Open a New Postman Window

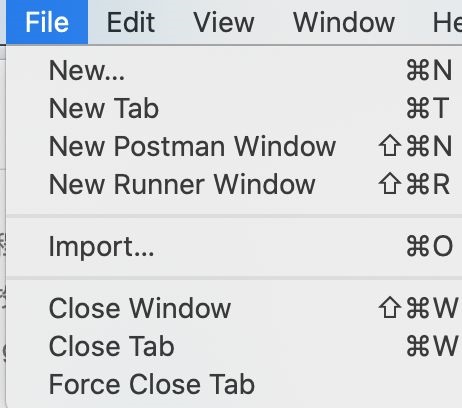234,146
